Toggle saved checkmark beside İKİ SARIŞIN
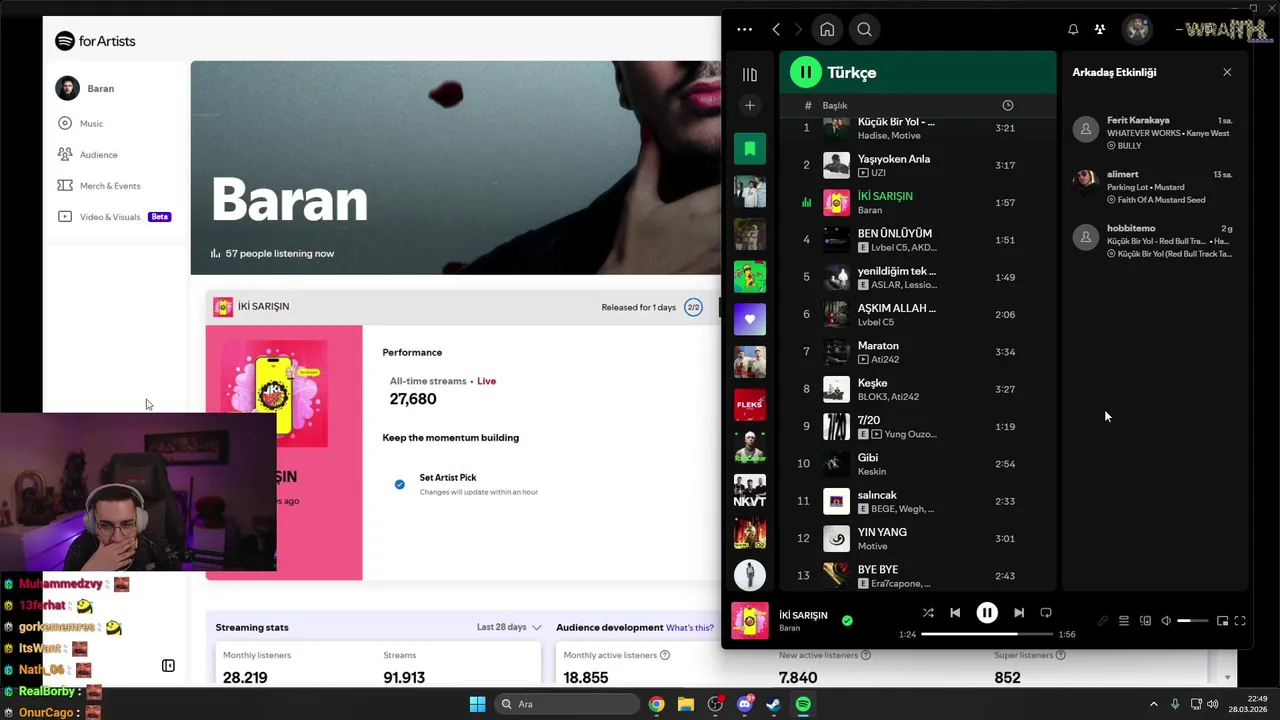Image resolution: width=1280 pixels, height=720 pixels. [x=847, y=621]
